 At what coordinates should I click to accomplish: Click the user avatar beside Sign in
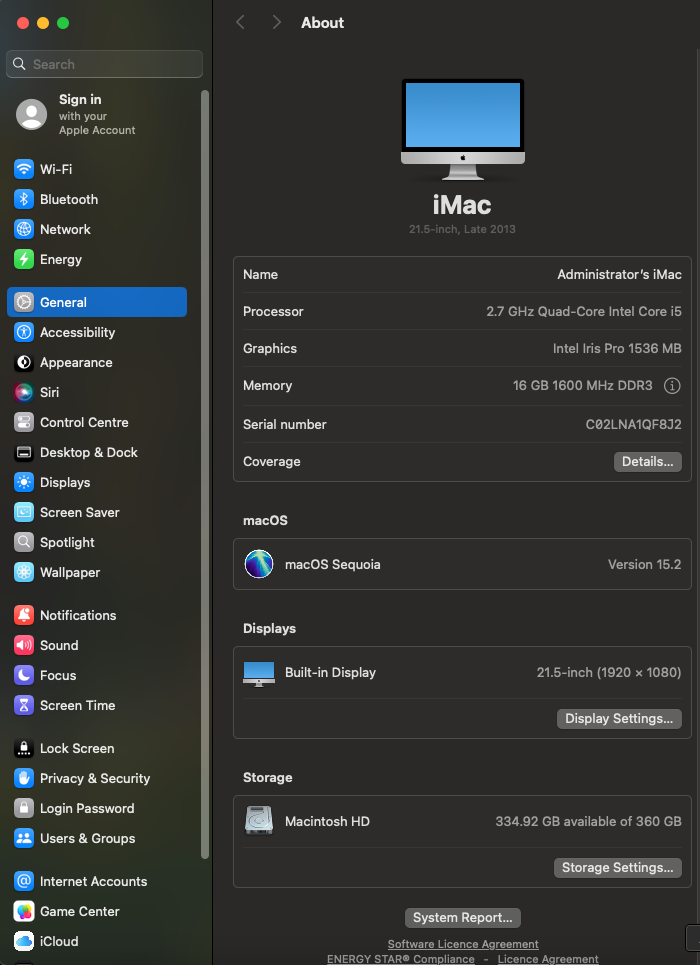tap(31, 114)
